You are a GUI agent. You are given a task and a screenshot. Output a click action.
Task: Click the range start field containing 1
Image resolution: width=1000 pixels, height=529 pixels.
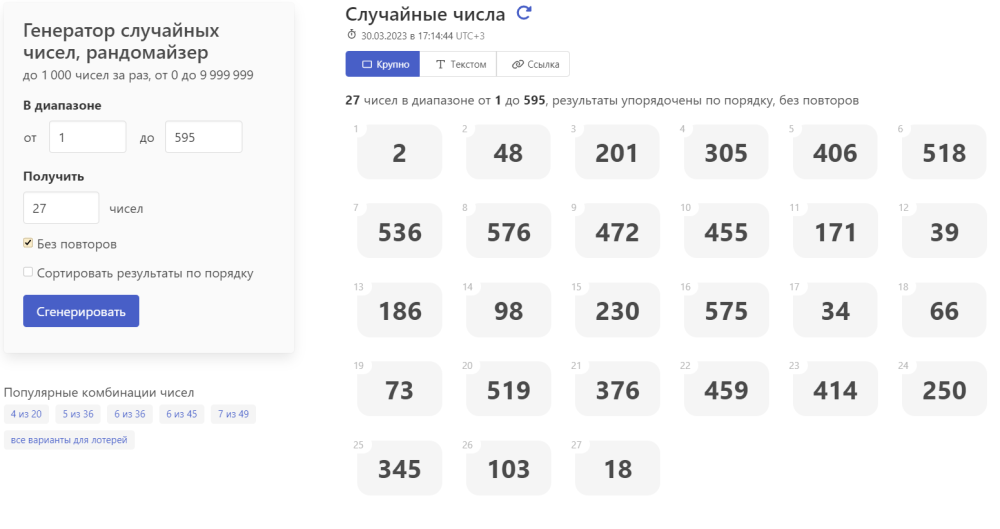(87, 137)
